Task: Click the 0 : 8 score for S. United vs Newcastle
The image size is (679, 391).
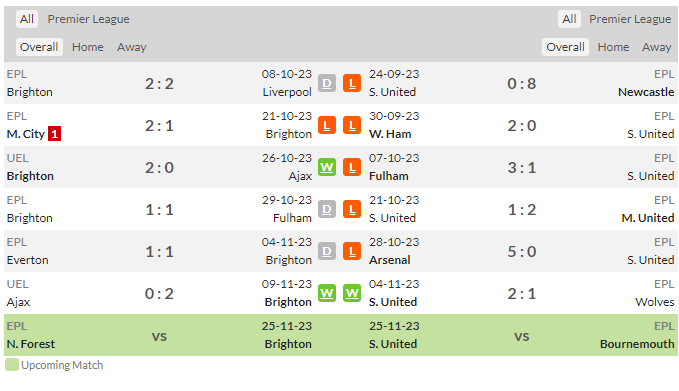Action: click(x=521, y=84)
